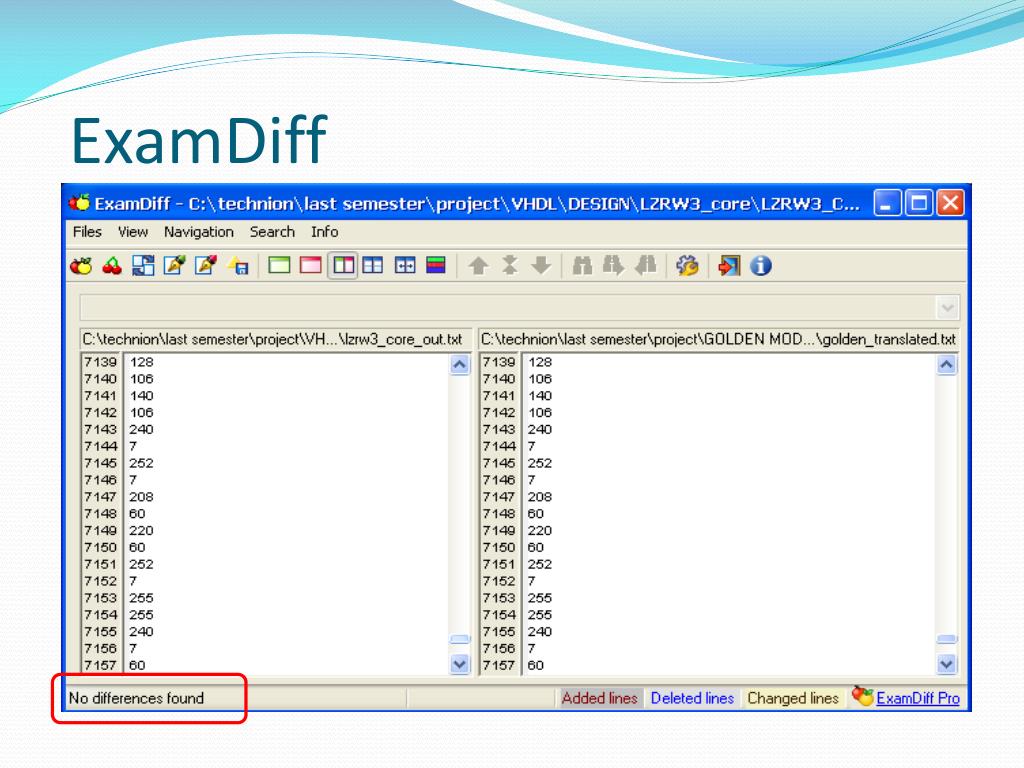The image size is (1024, 768).
Task: Open the Options gear icon
Action: (x=687, y=266)
